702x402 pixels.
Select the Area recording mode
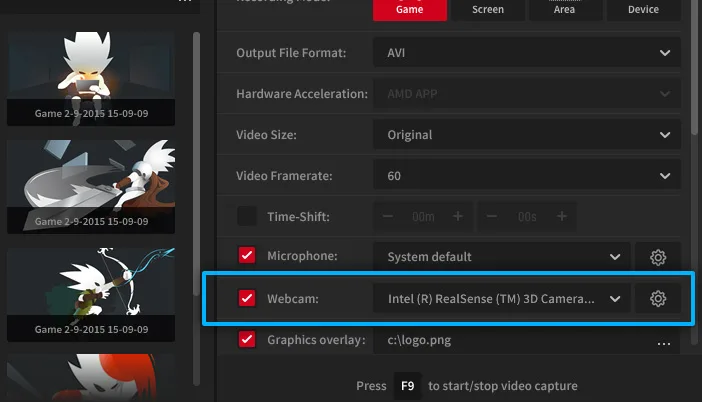point(564,9)
